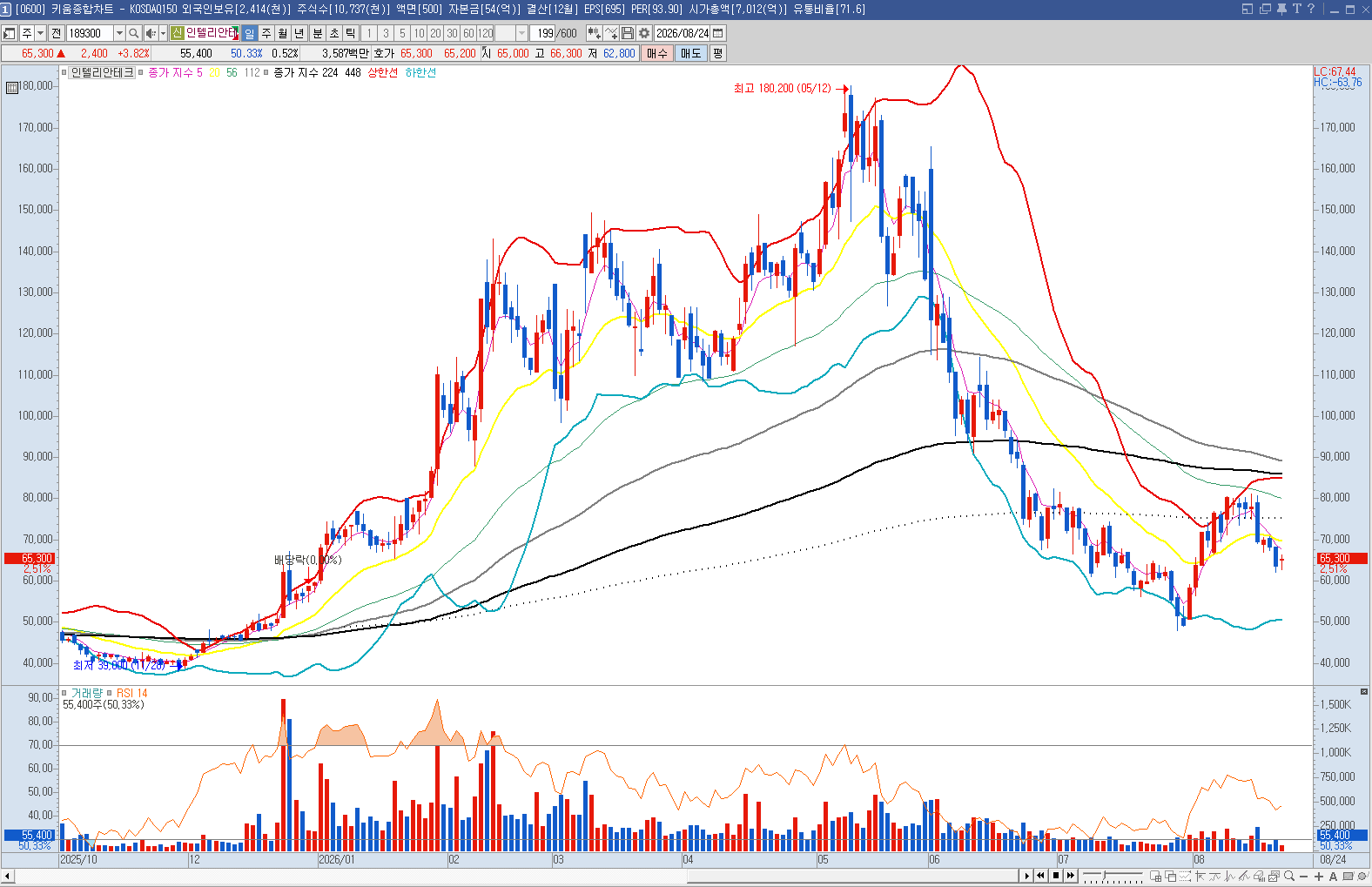Click the scissors-and-line icon in top toolbar
1372x887 pixels.
coord(611,33)
